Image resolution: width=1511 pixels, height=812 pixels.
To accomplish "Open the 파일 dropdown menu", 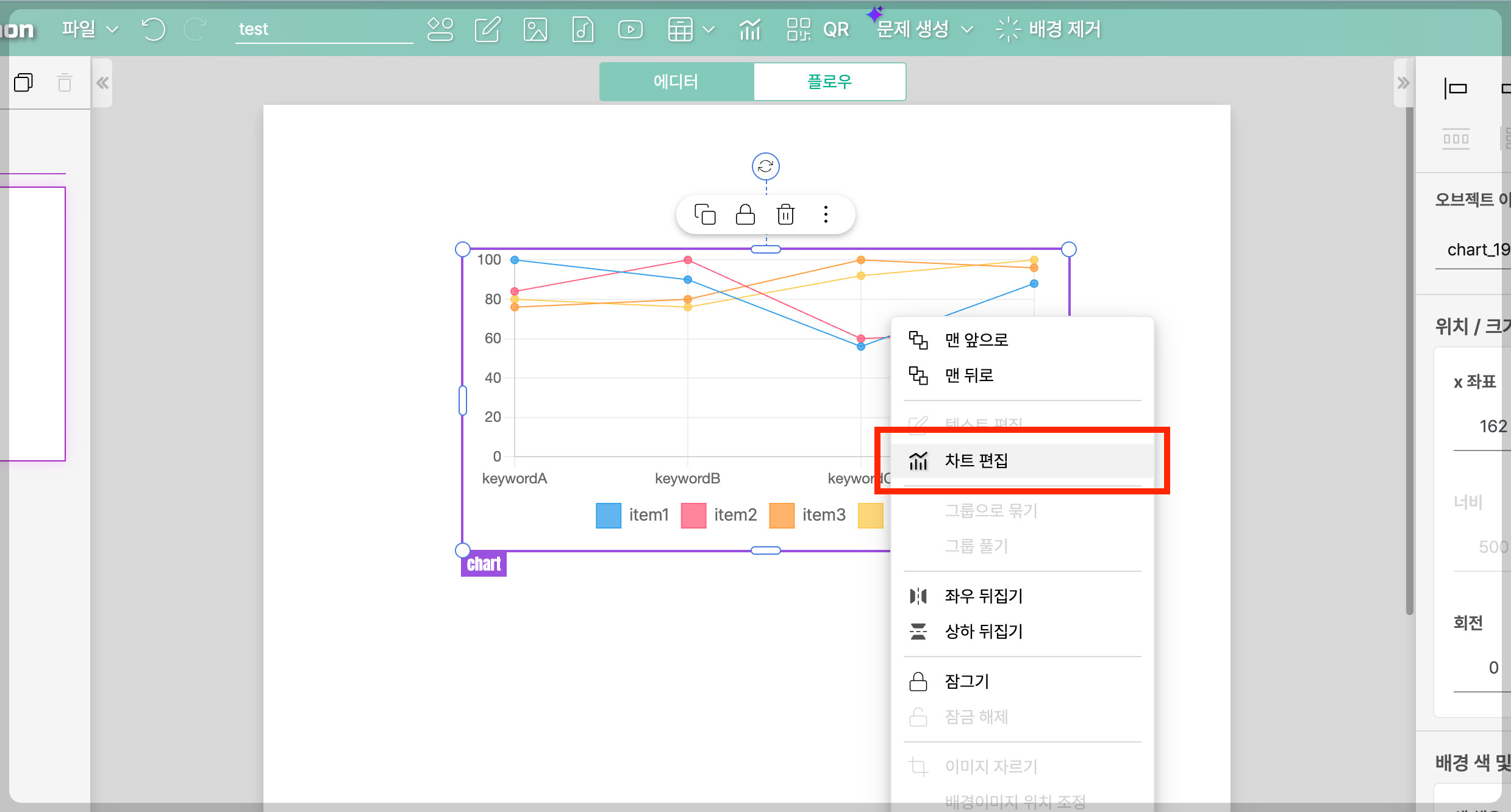I will tap(90, 29).
